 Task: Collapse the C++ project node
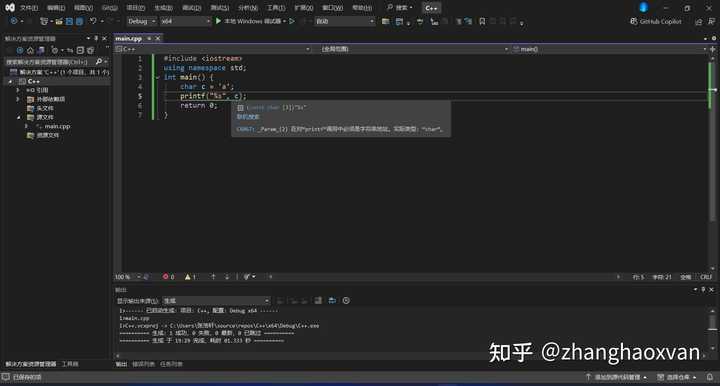[11, 81]
